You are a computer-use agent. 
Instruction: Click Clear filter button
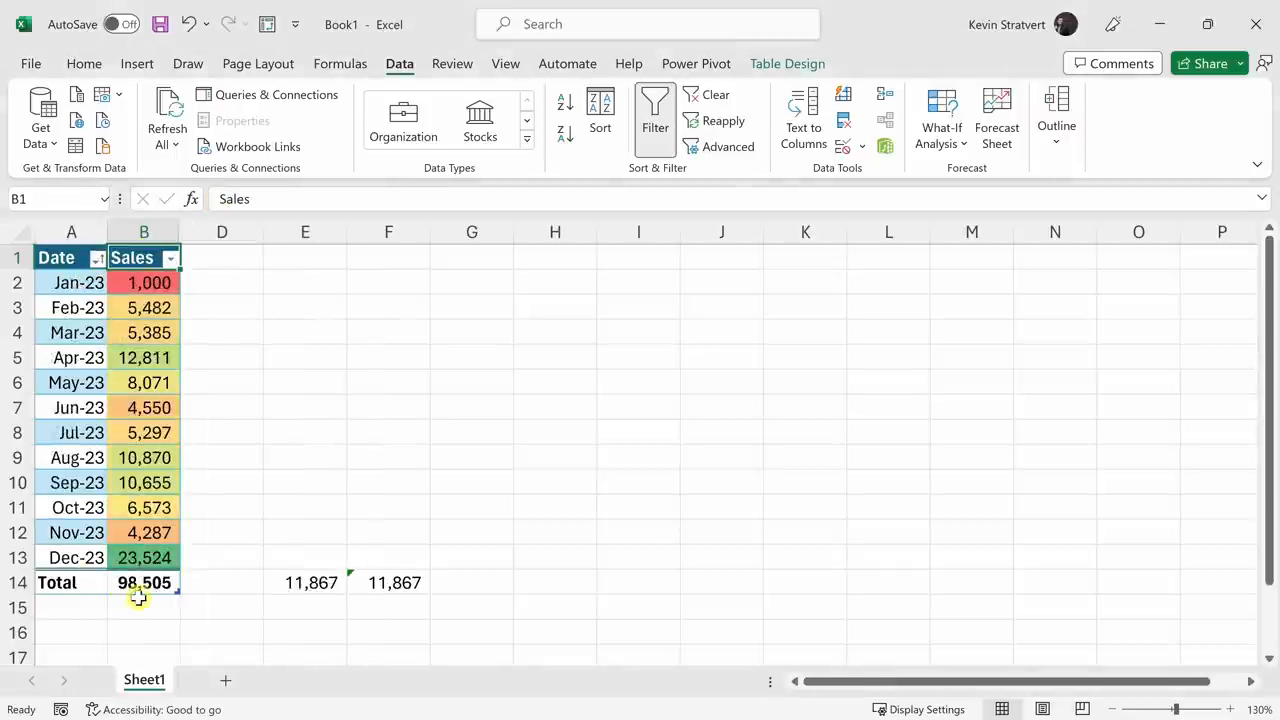(707, 95)
